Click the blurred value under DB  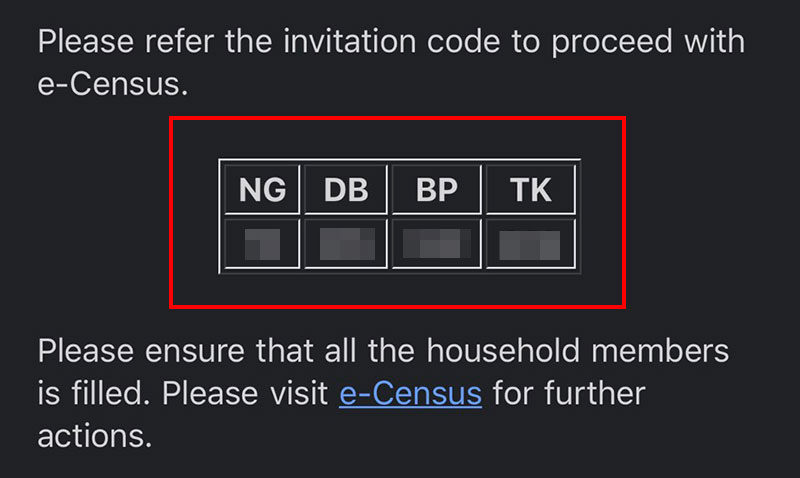[347, 244]
